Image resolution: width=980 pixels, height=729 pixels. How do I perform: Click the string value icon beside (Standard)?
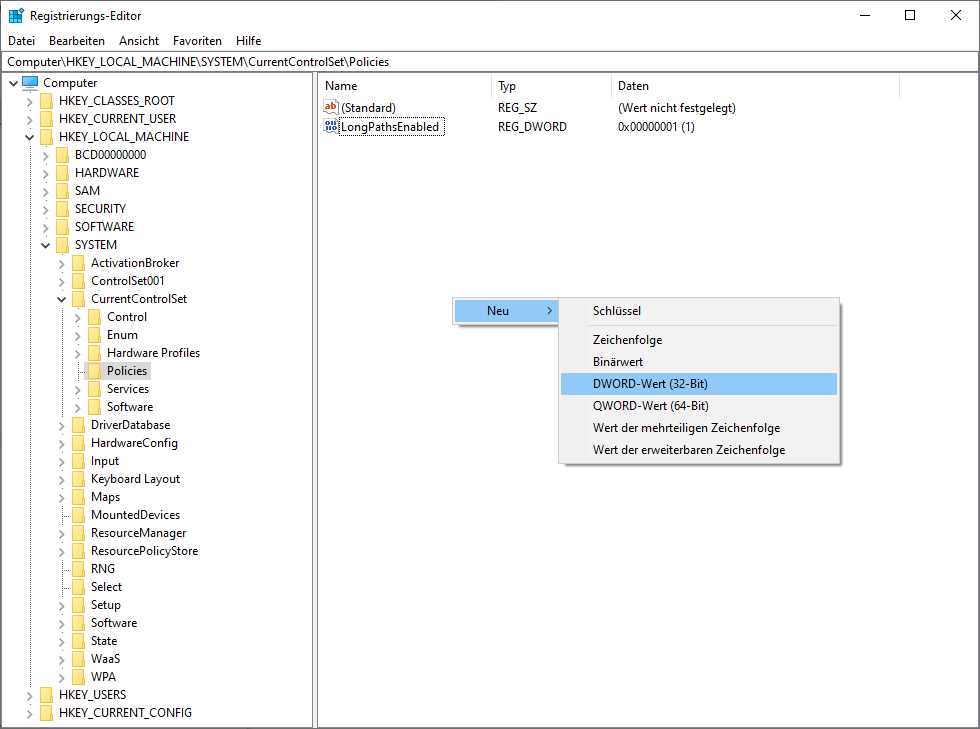pyautogui.click(x=331, y=107)
